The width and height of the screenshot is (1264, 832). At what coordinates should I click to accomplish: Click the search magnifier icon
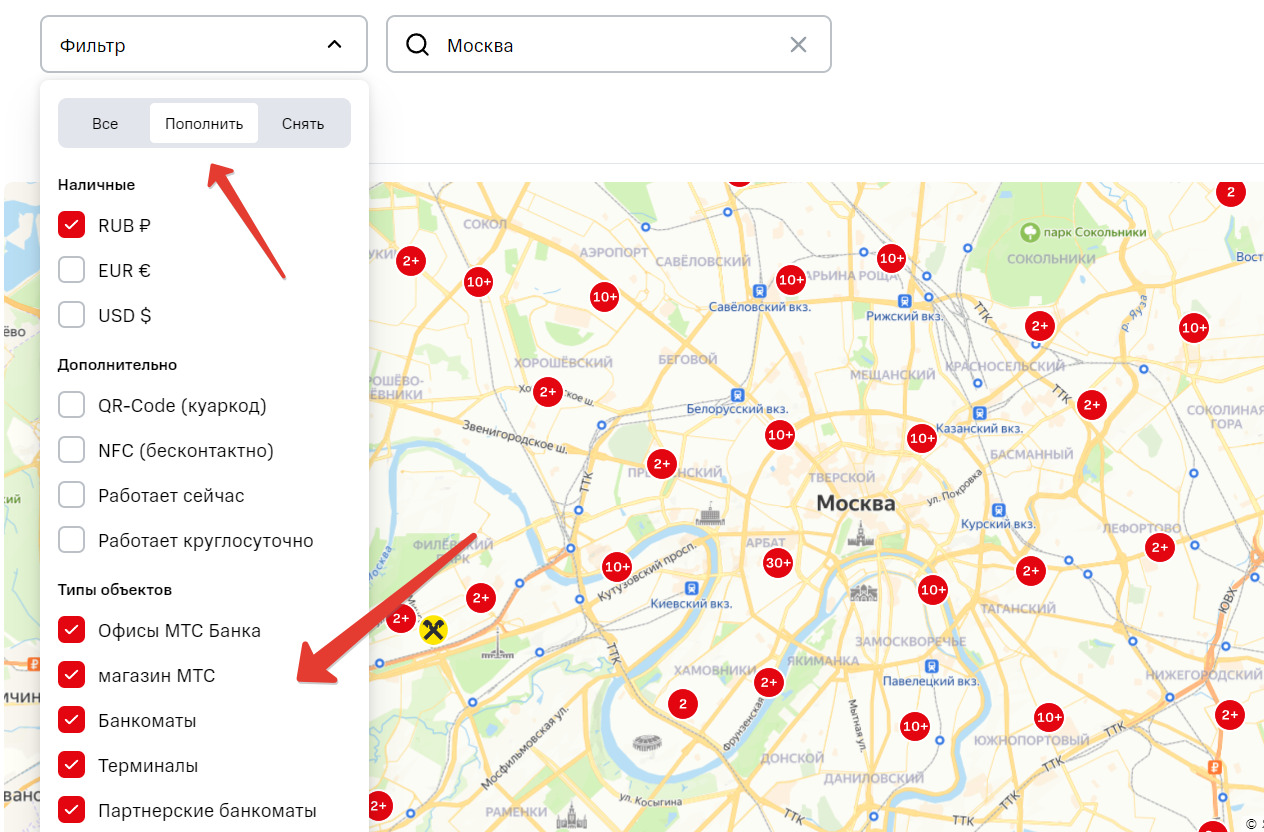pos(417,45)
